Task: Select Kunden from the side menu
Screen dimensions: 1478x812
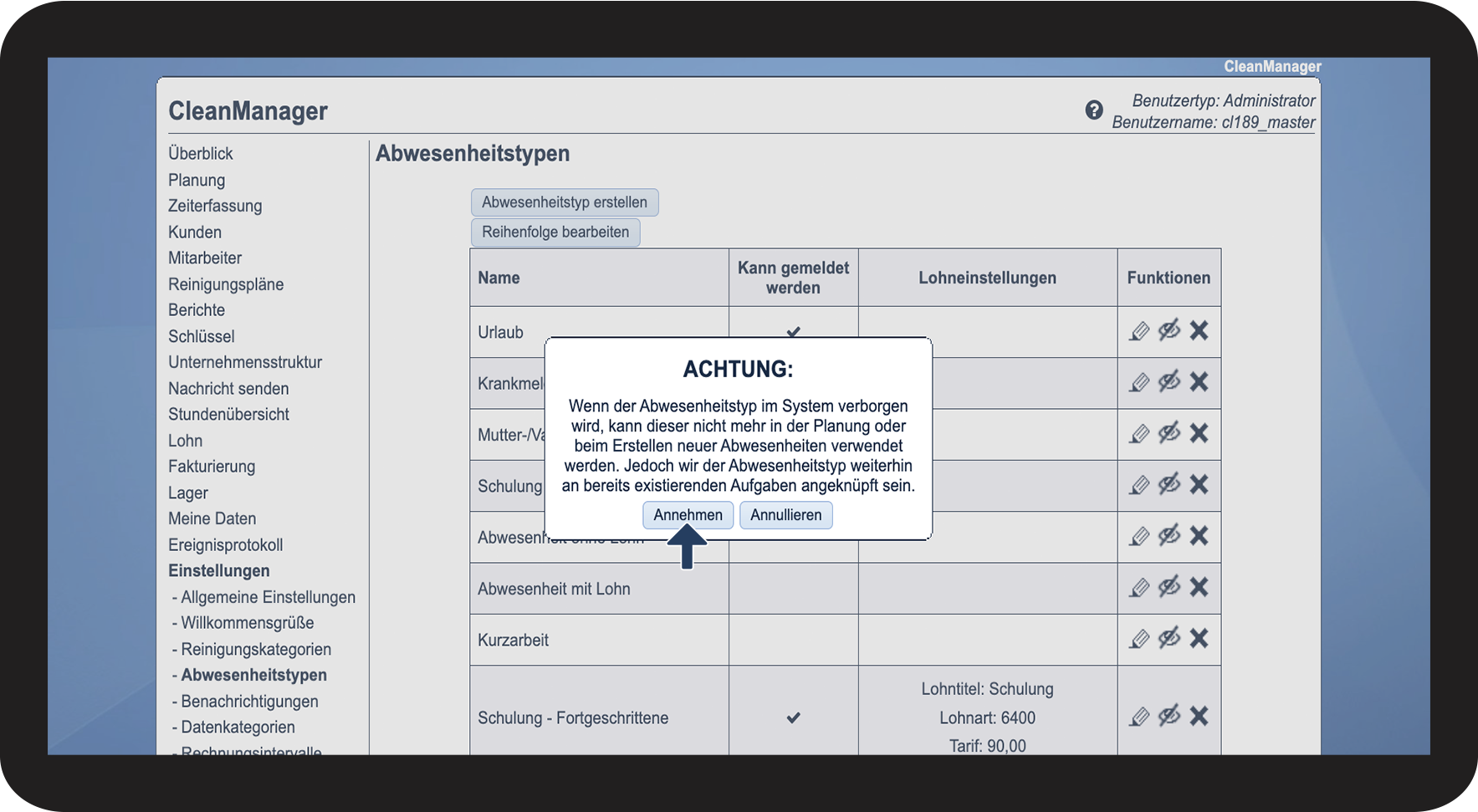Action: [x=195, y=232]
